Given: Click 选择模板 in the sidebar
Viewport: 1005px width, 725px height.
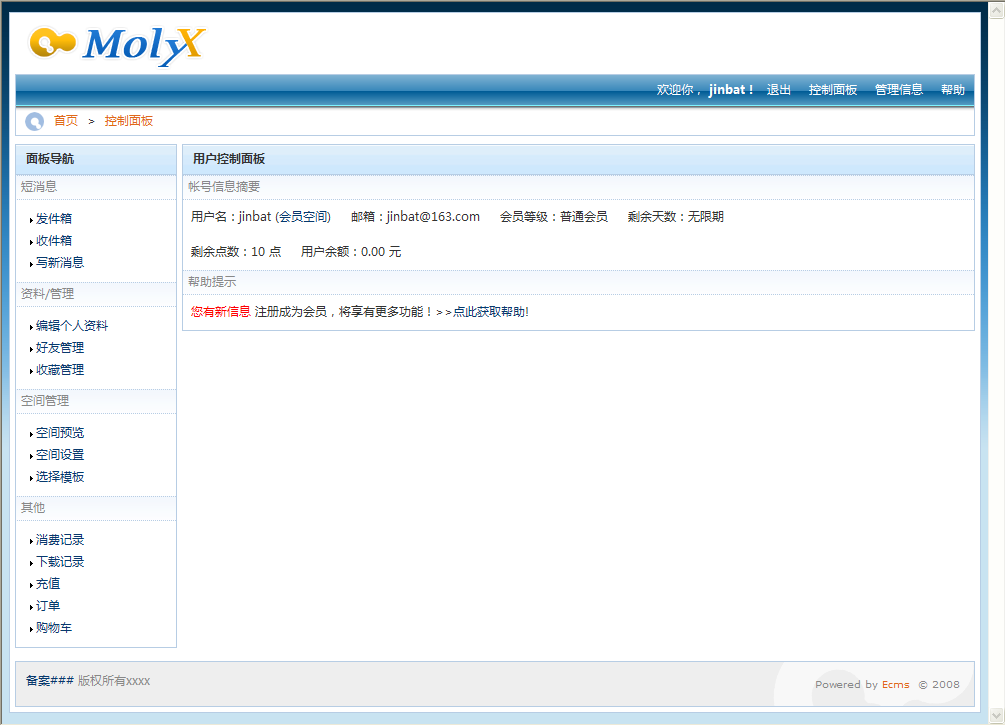Looking at the screenshot, I should [60, 477].
